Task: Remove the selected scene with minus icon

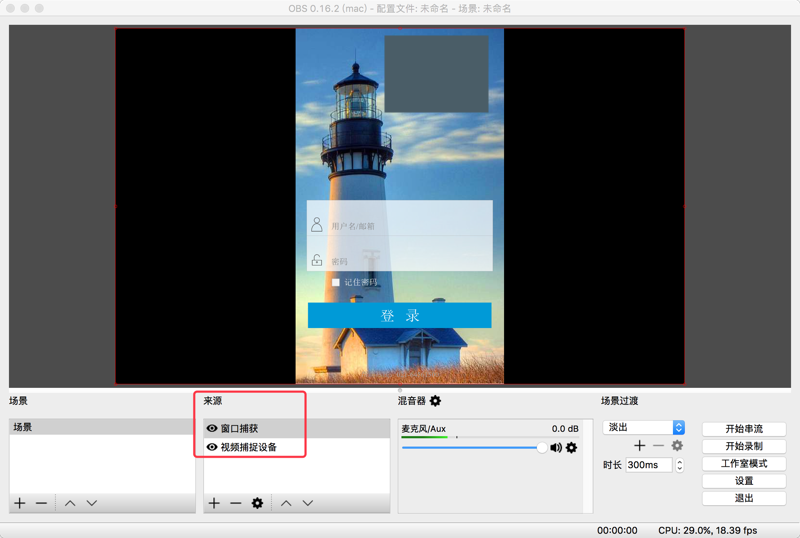Action: tap(41, 503)
